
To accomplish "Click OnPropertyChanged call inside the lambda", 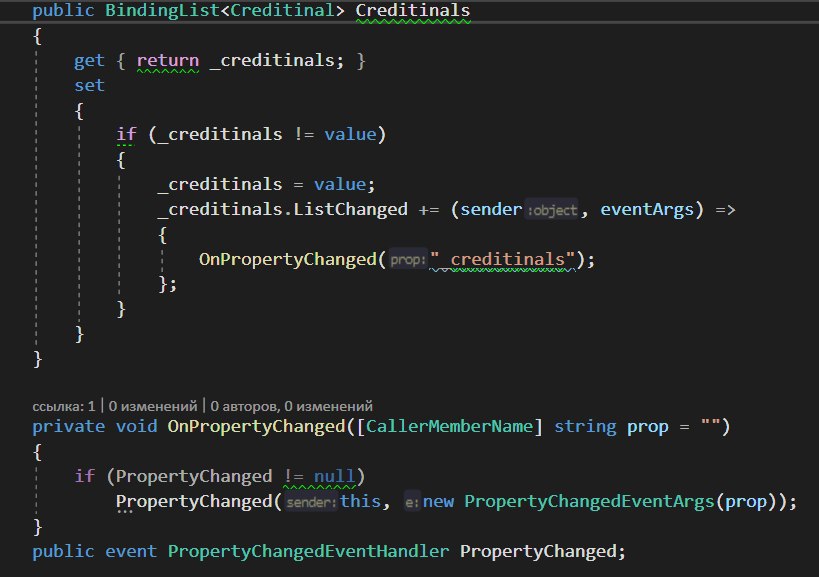I will (287, 260).
